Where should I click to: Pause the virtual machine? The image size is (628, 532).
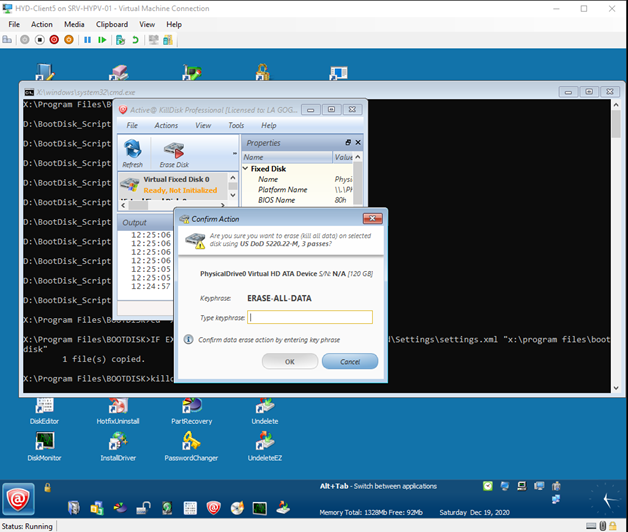tap(87, 40)
